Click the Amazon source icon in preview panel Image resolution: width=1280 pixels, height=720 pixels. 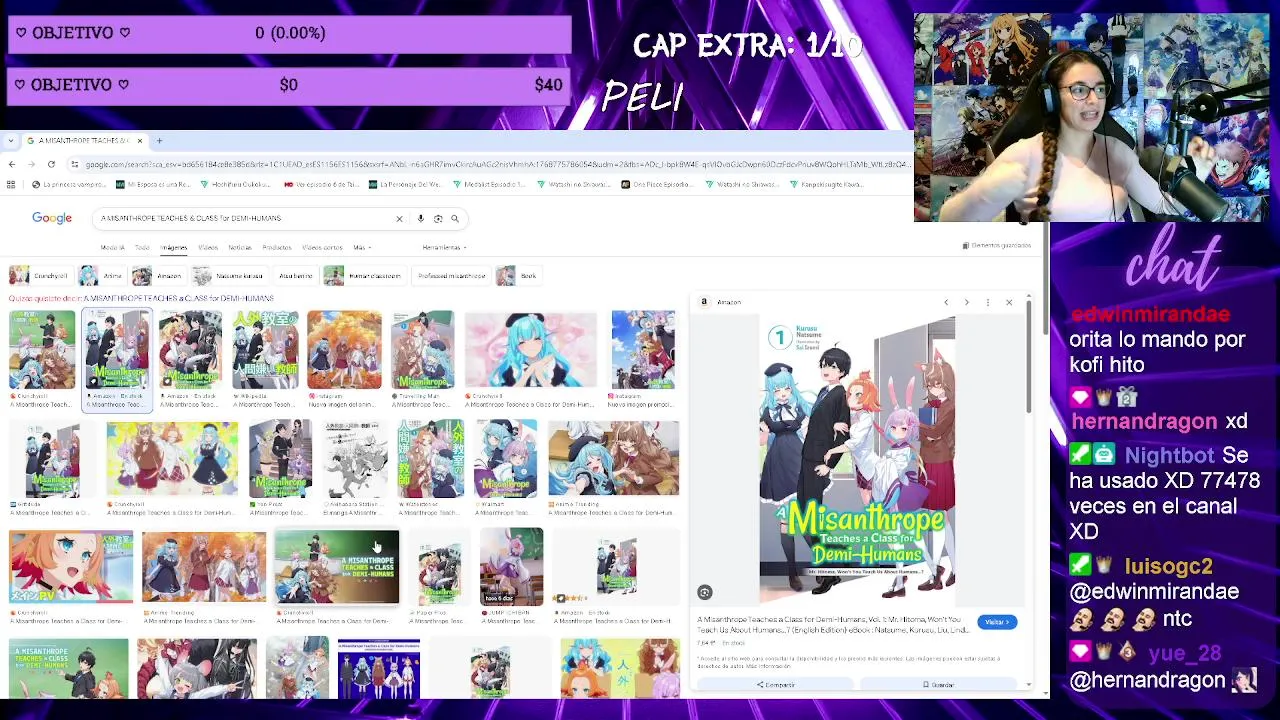pos(704,302)
